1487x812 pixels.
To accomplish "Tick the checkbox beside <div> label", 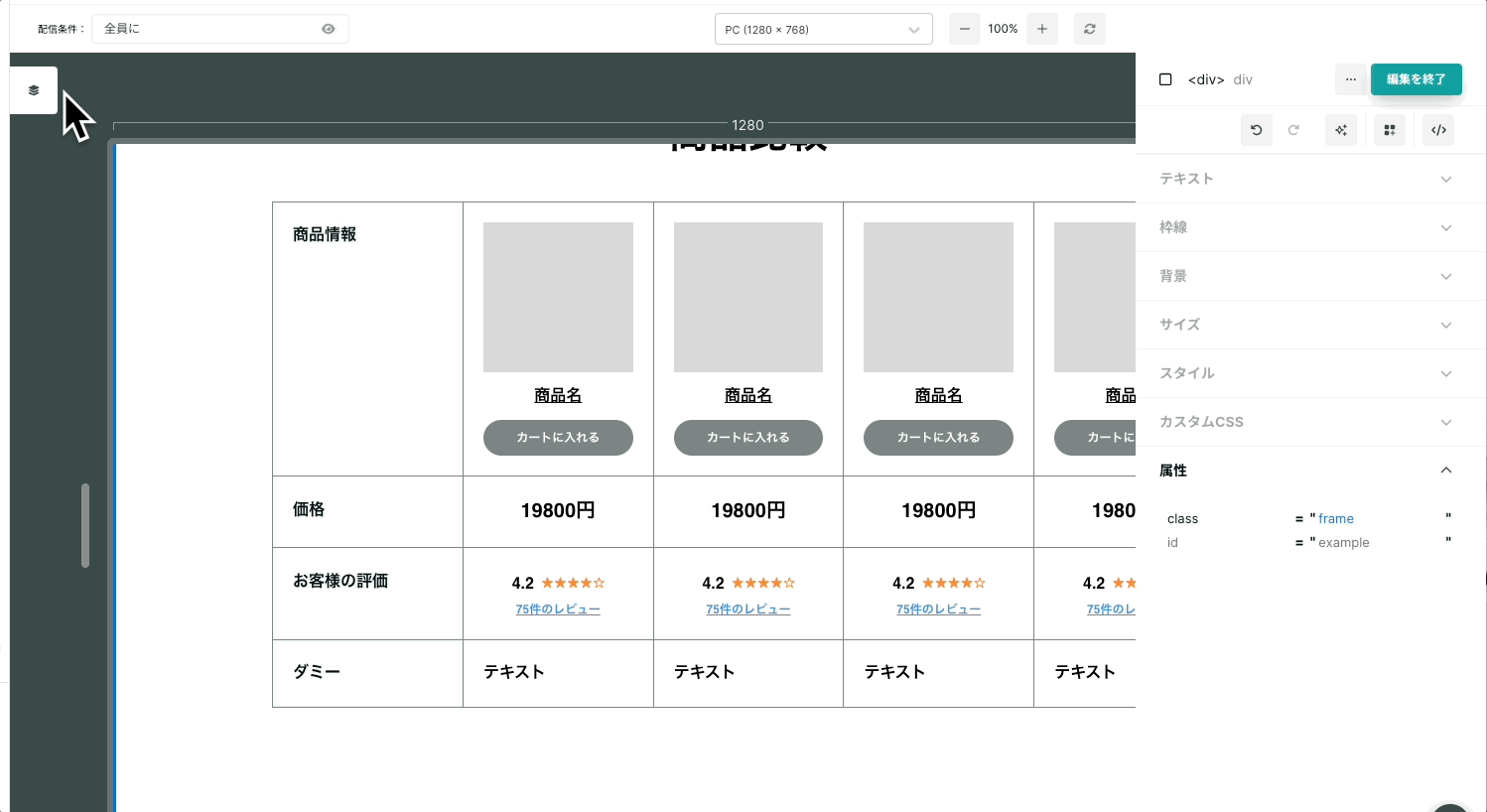I will [x=1165, y=79].
